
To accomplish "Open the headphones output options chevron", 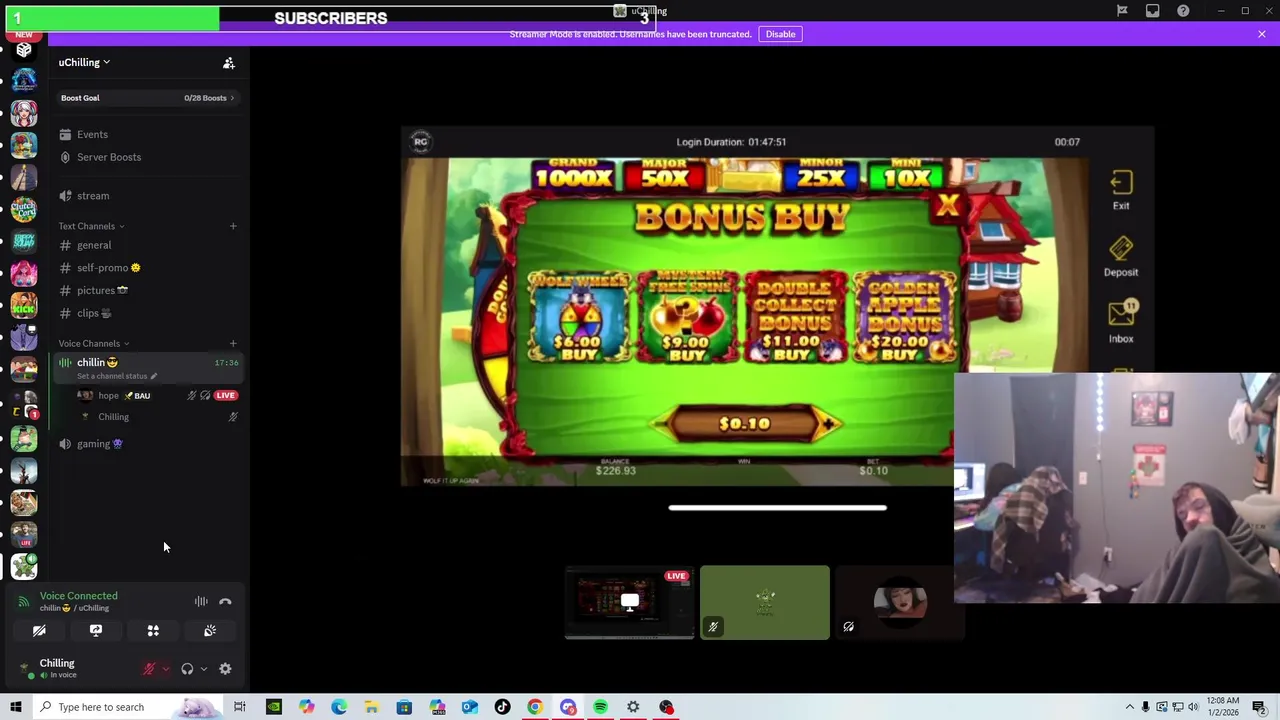I will pyautogui.click(x=203, y=669).
